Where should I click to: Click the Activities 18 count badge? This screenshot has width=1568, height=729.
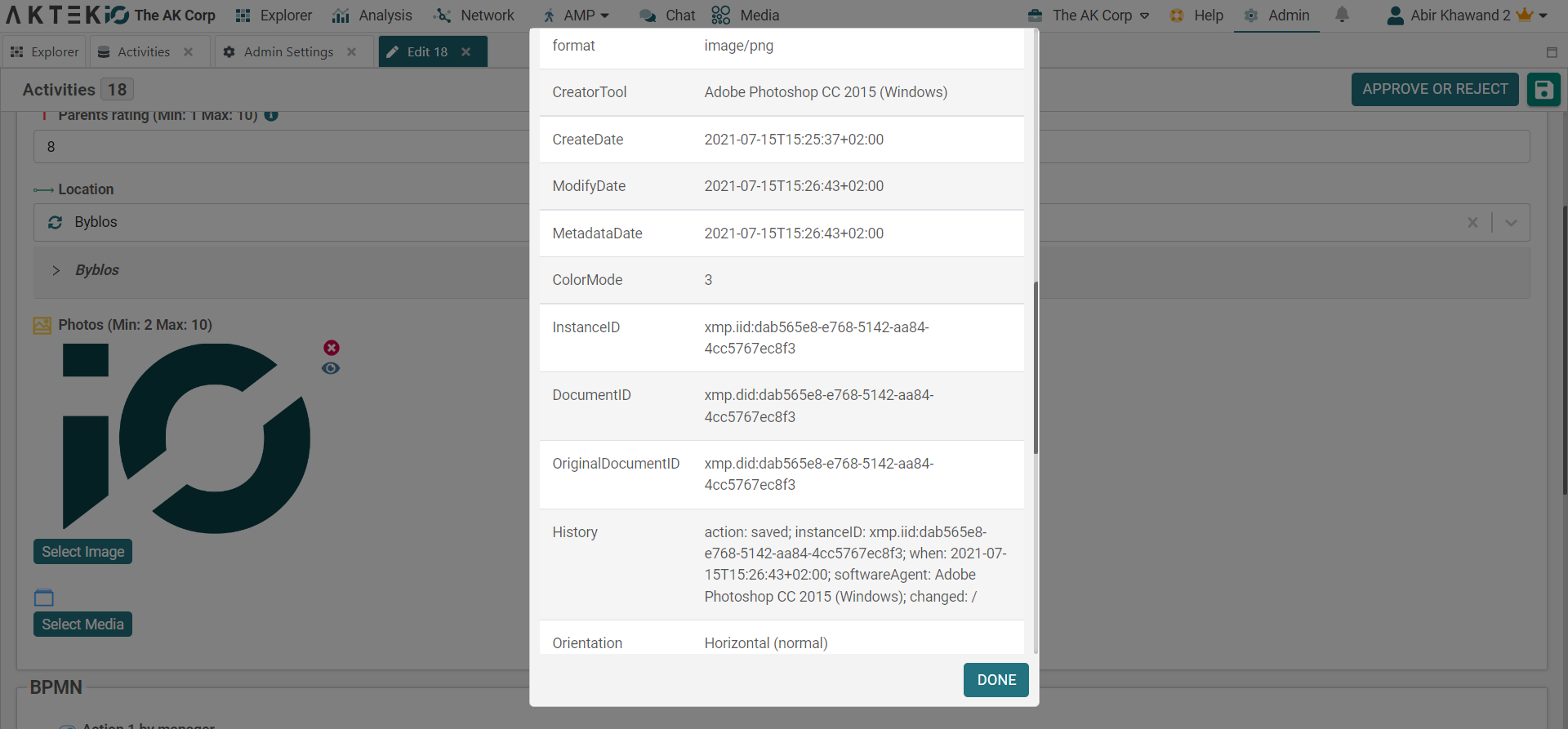pos(118,90)
